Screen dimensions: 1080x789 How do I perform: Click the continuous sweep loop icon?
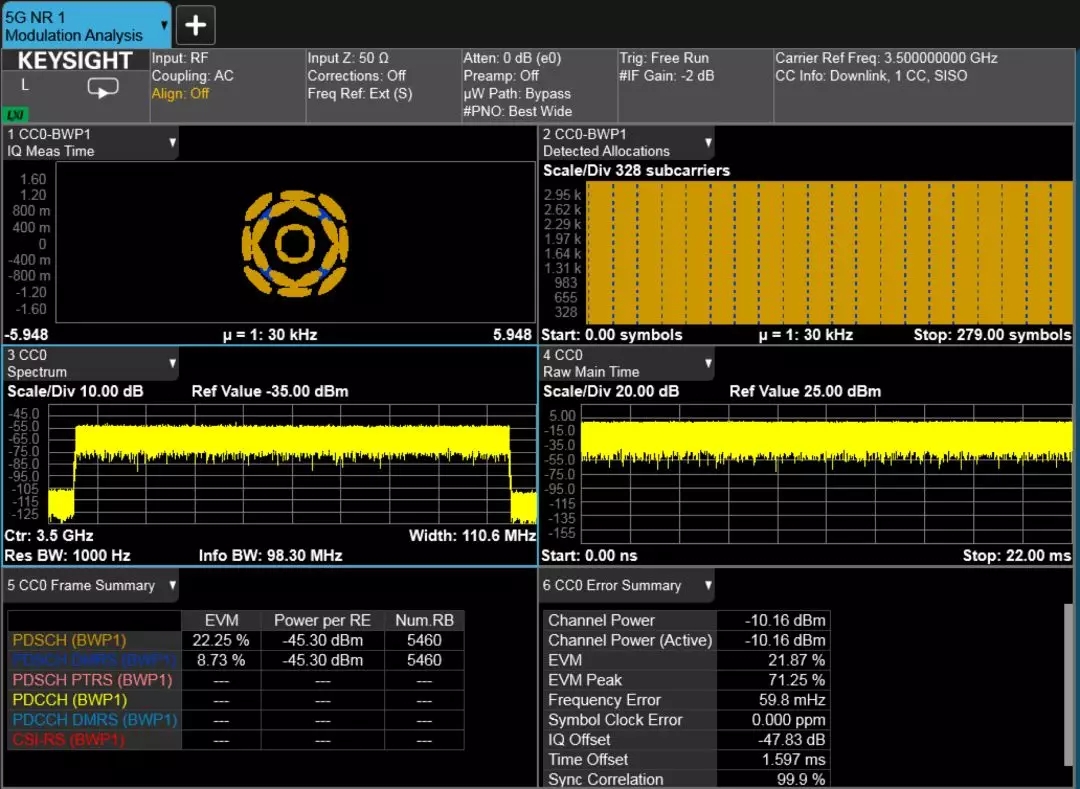(103, 87)
